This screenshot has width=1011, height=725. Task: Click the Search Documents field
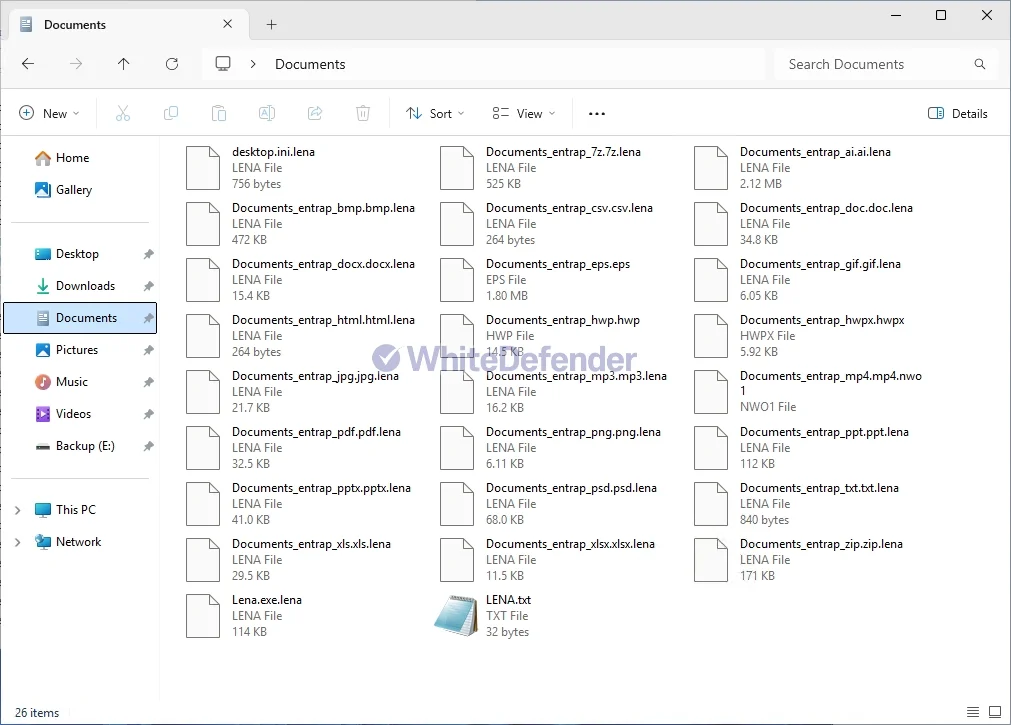[x=875, y=64]
